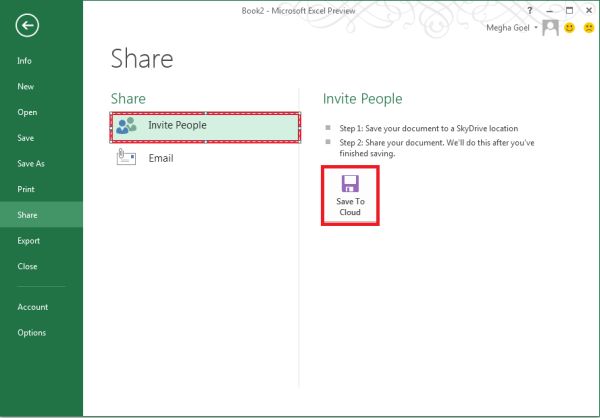Click the Book2 - Microsoft Excel Preview title

point(298,11)
